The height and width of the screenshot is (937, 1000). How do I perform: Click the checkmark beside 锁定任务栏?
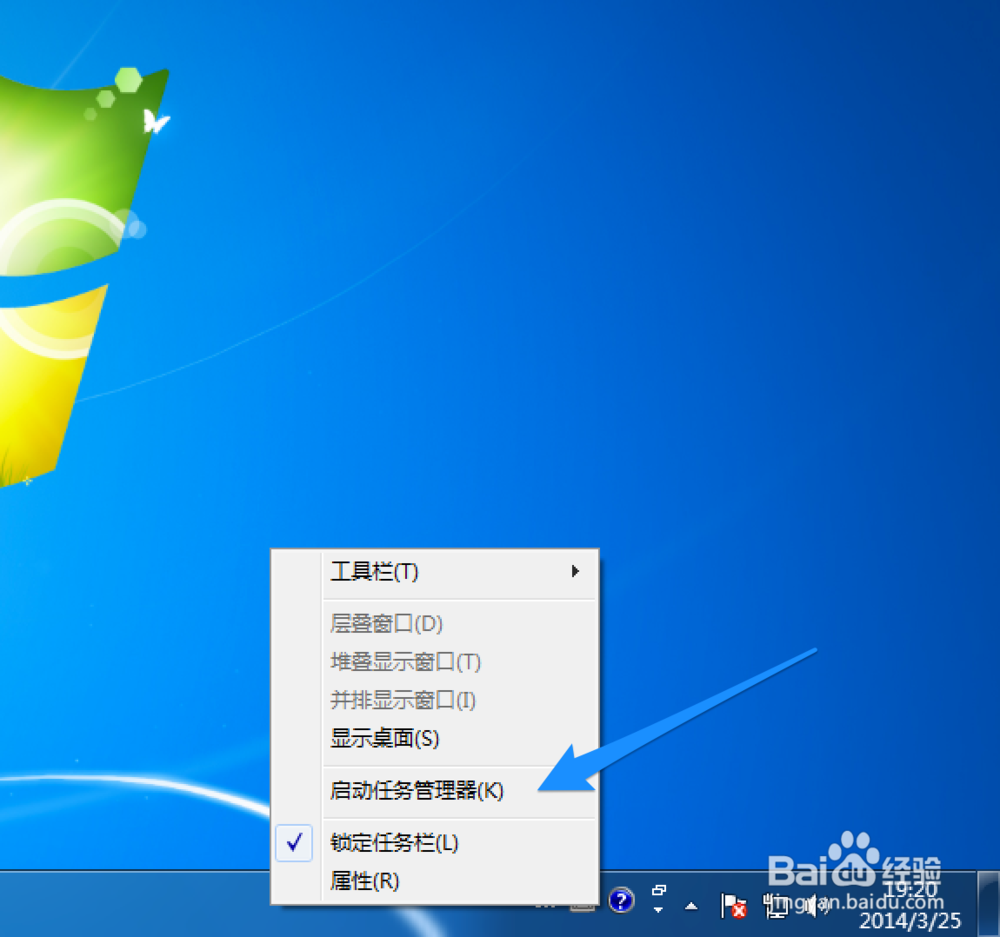[x=294, y=843]
